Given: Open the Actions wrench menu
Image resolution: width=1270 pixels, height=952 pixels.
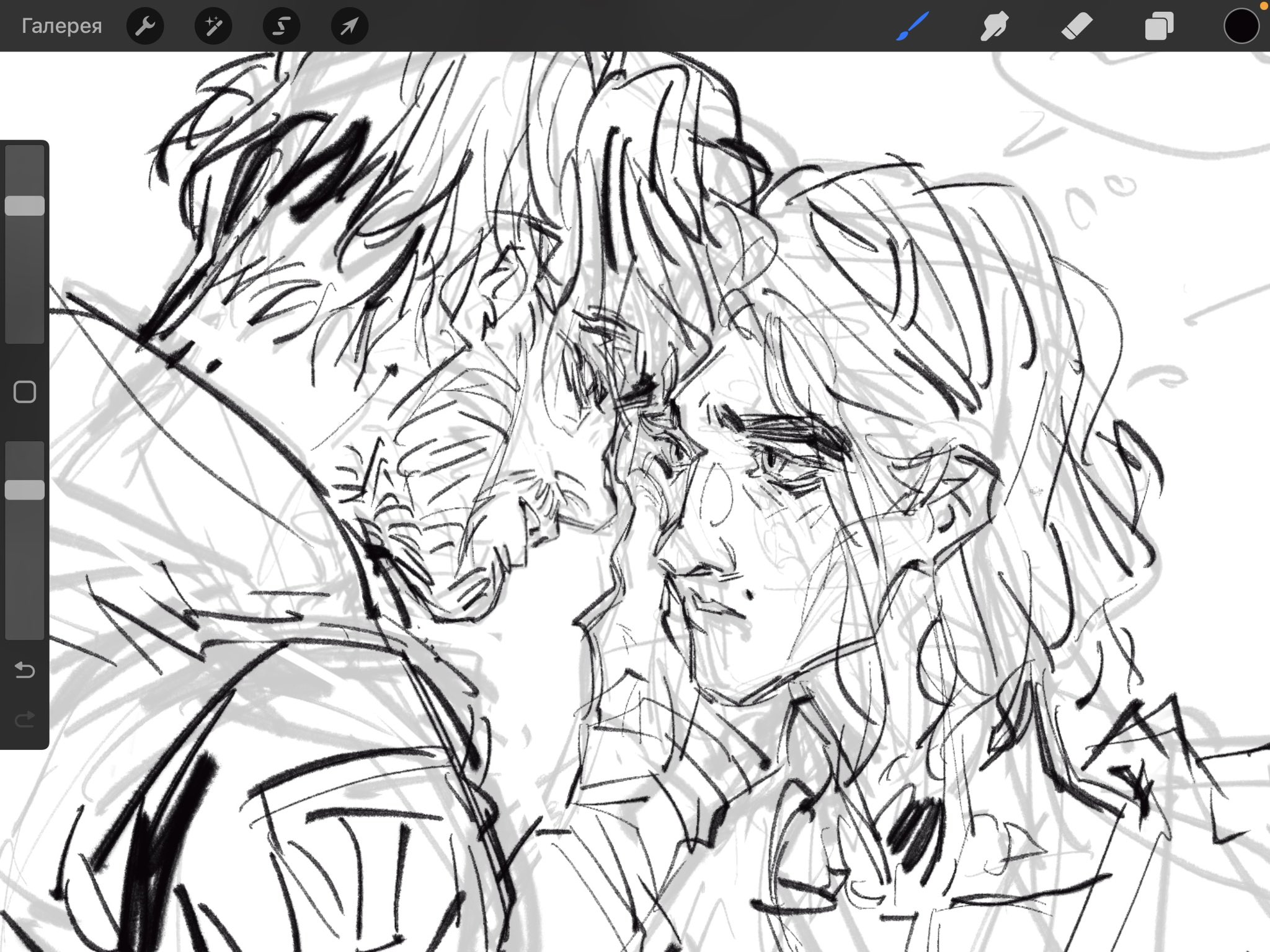Looking at the screenshot, I should pyautogui.click(x=144, y=26).
